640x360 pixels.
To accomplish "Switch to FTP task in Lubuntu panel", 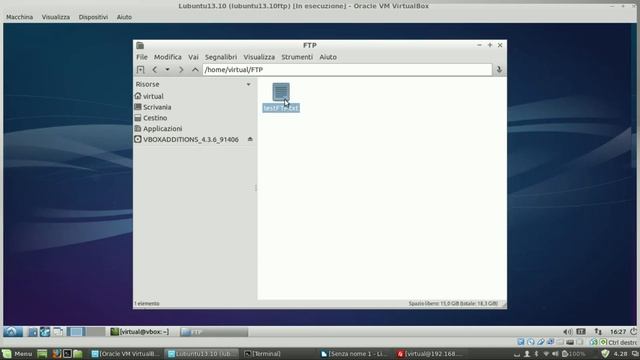I will [214, 332].
